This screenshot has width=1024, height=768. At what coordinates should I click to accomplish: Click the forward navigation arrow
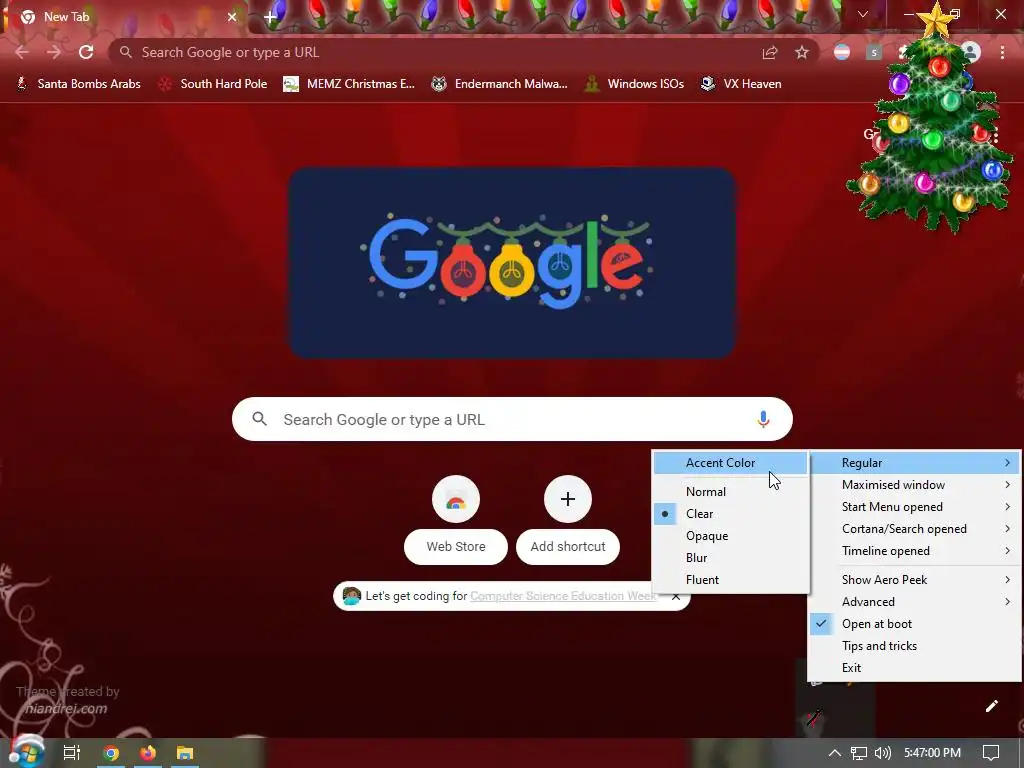(x=54, y=52)
